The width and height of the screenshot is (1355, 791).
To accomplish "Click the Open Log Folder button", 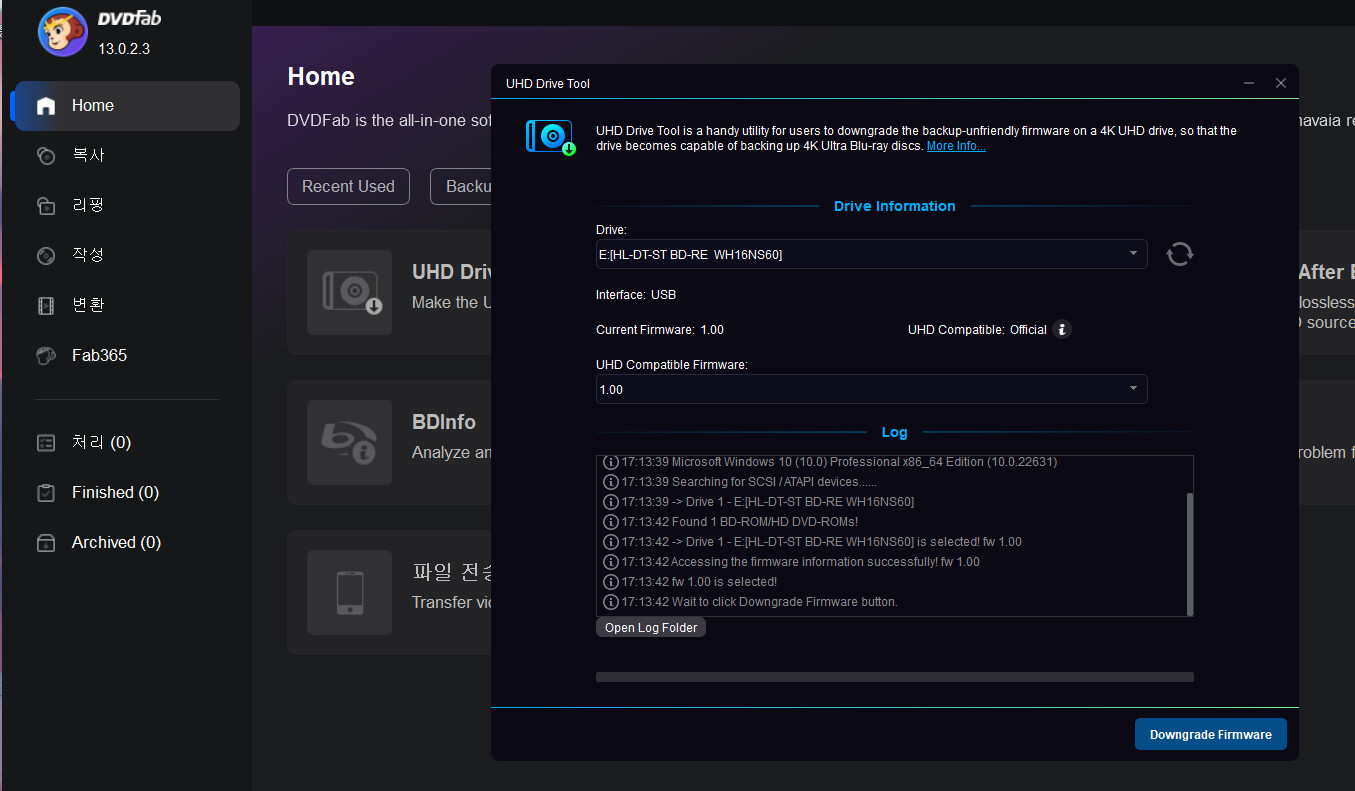I will 651,628.
